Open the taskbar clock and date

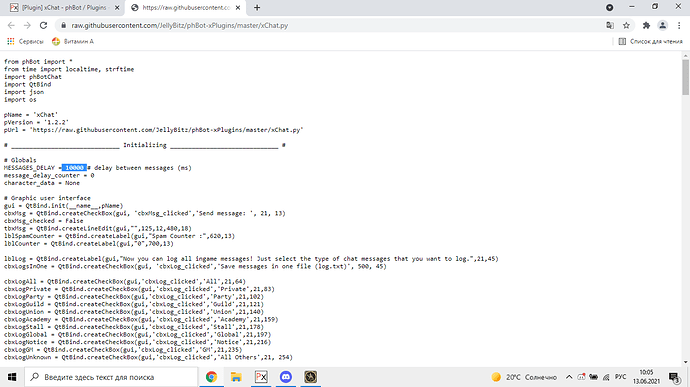646,377
